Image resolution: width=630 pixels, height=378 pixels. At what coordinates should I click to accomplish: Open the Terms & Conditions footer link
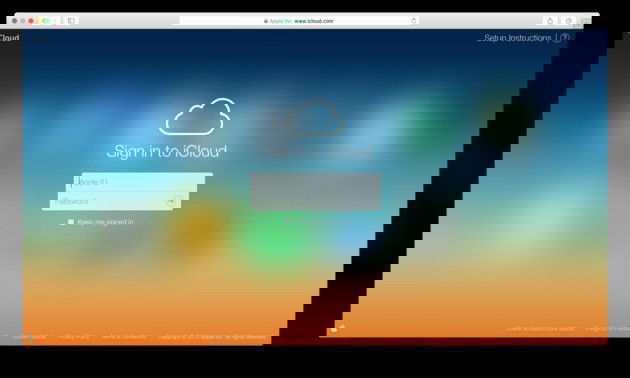pos(125,337)
